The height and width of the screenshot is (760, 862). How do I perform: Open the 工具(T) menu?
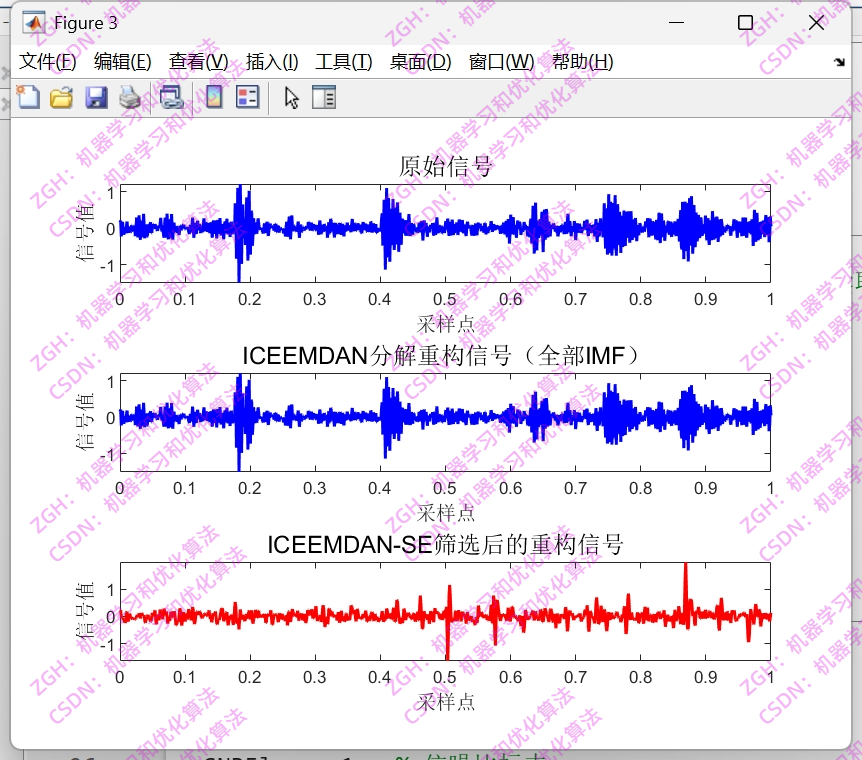tap(344, 61)
